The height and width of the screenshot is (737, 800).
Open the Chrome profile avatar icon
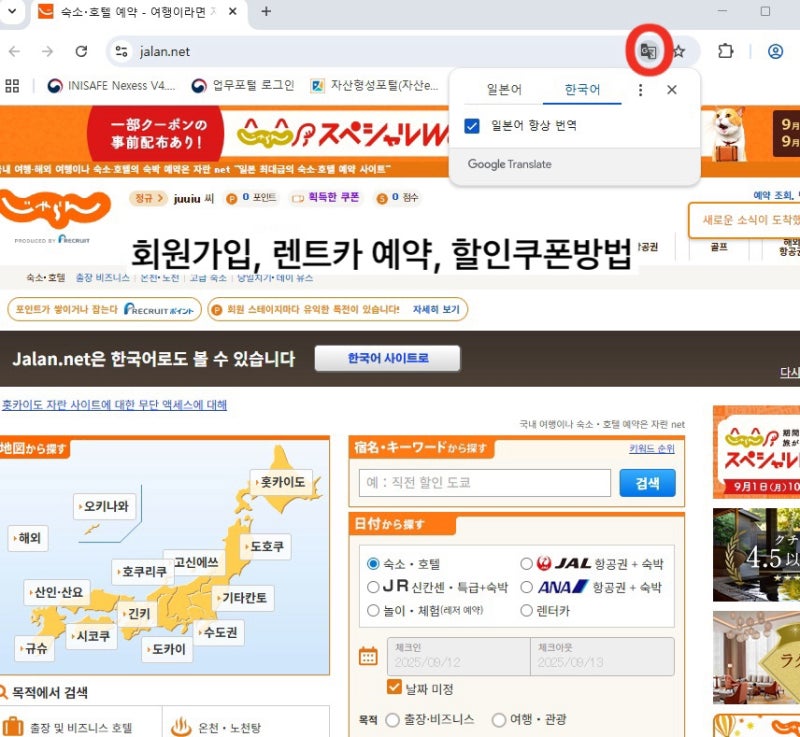pos(775,51)
